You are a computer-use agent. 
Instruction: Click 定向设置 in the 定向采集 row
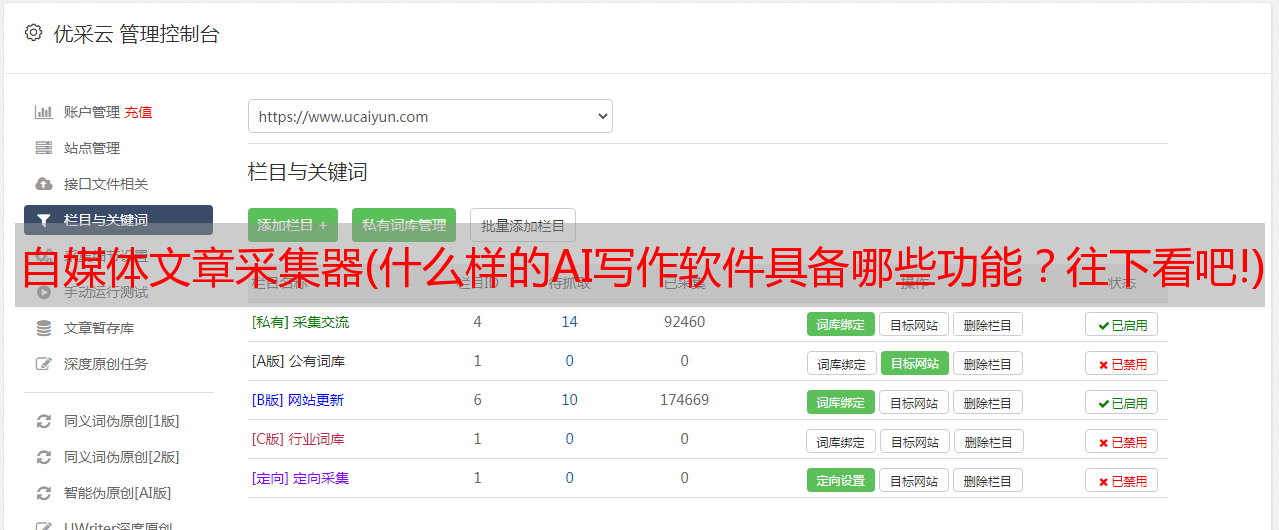(840, 480)
